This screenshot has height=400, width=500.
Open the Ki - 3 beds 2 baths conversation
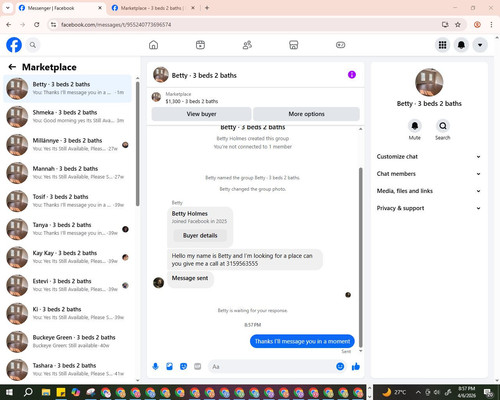[68, 313]
